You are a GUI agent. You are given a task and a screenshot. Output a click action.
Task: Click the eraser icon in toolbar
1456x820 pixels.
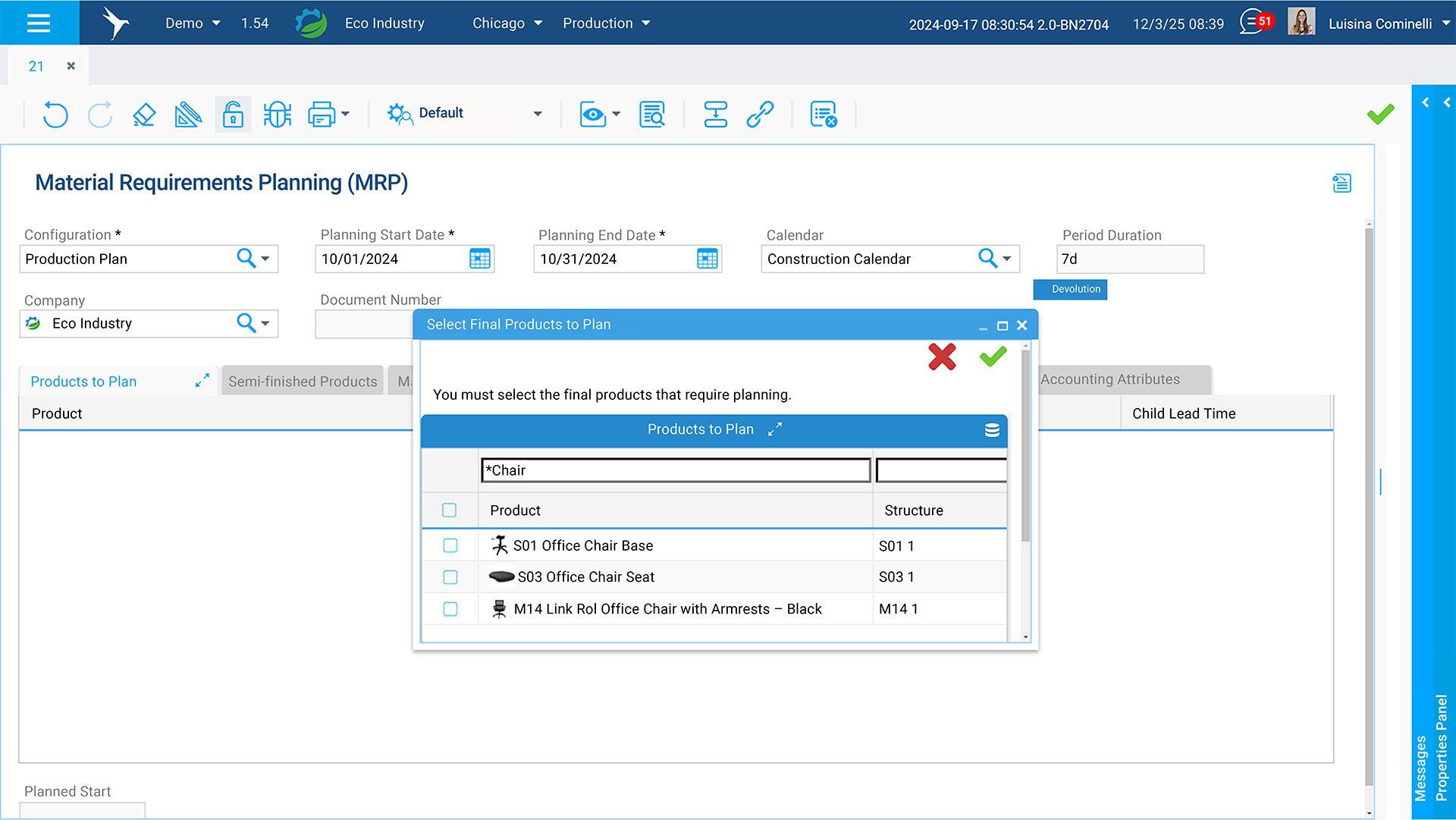click(x=144, y=115)
